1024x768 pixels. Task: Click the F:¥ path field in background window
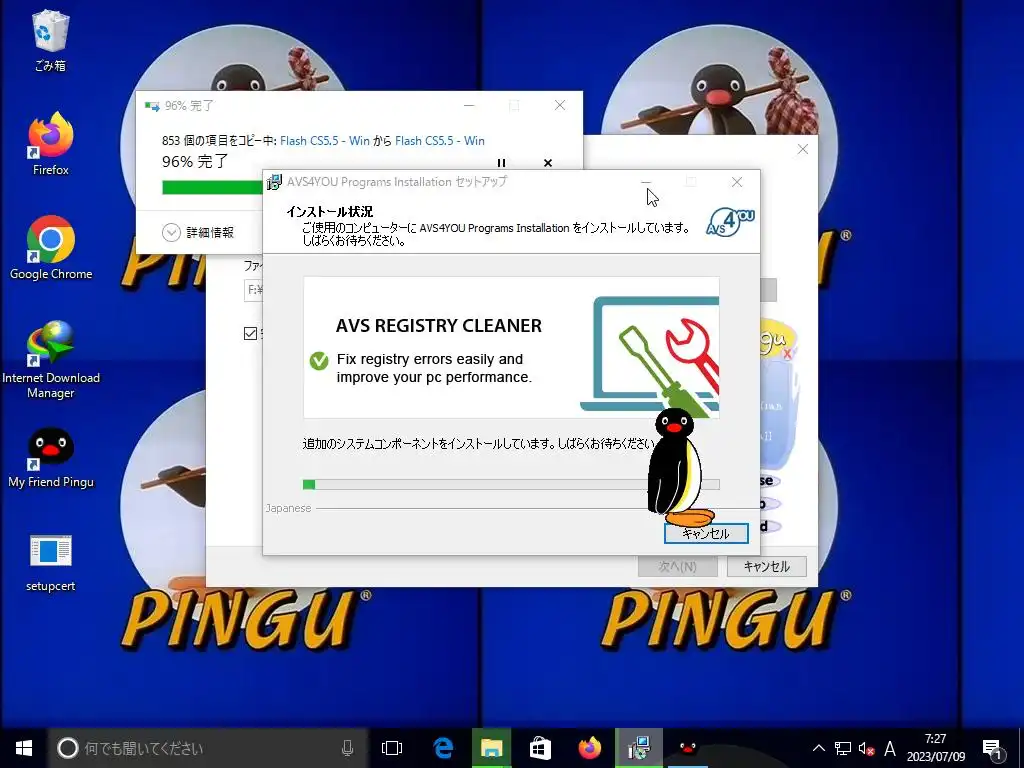(253, 289)
